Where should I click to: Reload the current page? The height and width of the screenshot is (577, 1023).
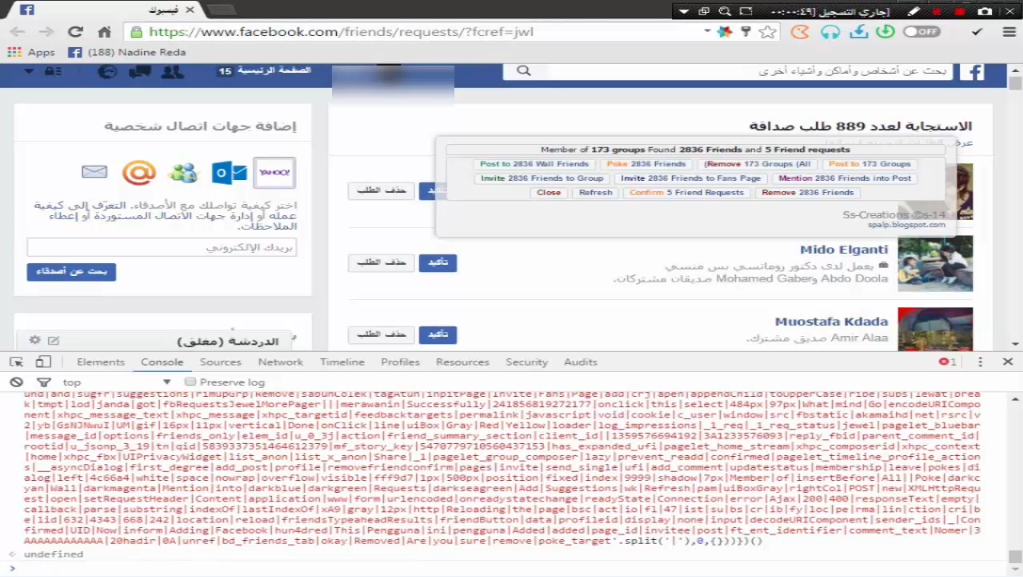(76, 31)
